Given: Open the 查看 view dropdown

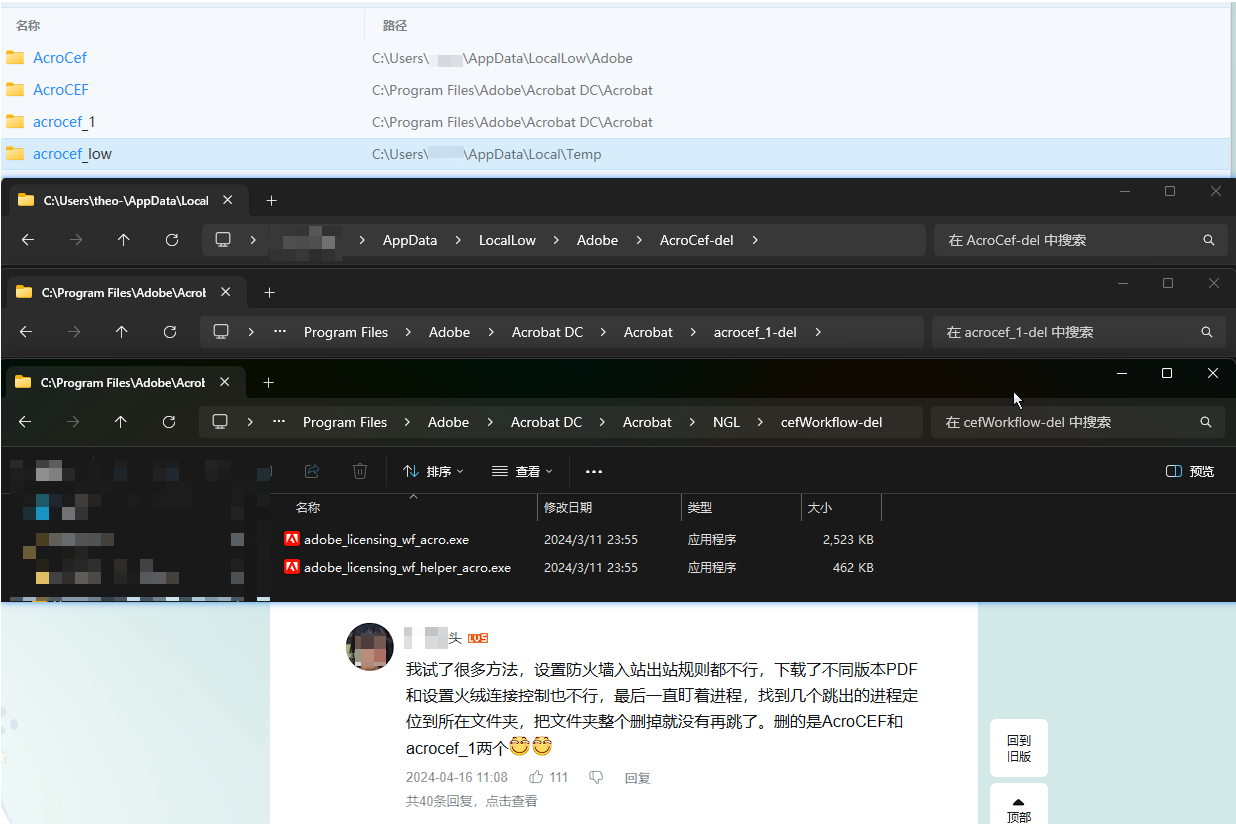Looking at the screenshot, I should pos(522,471).
